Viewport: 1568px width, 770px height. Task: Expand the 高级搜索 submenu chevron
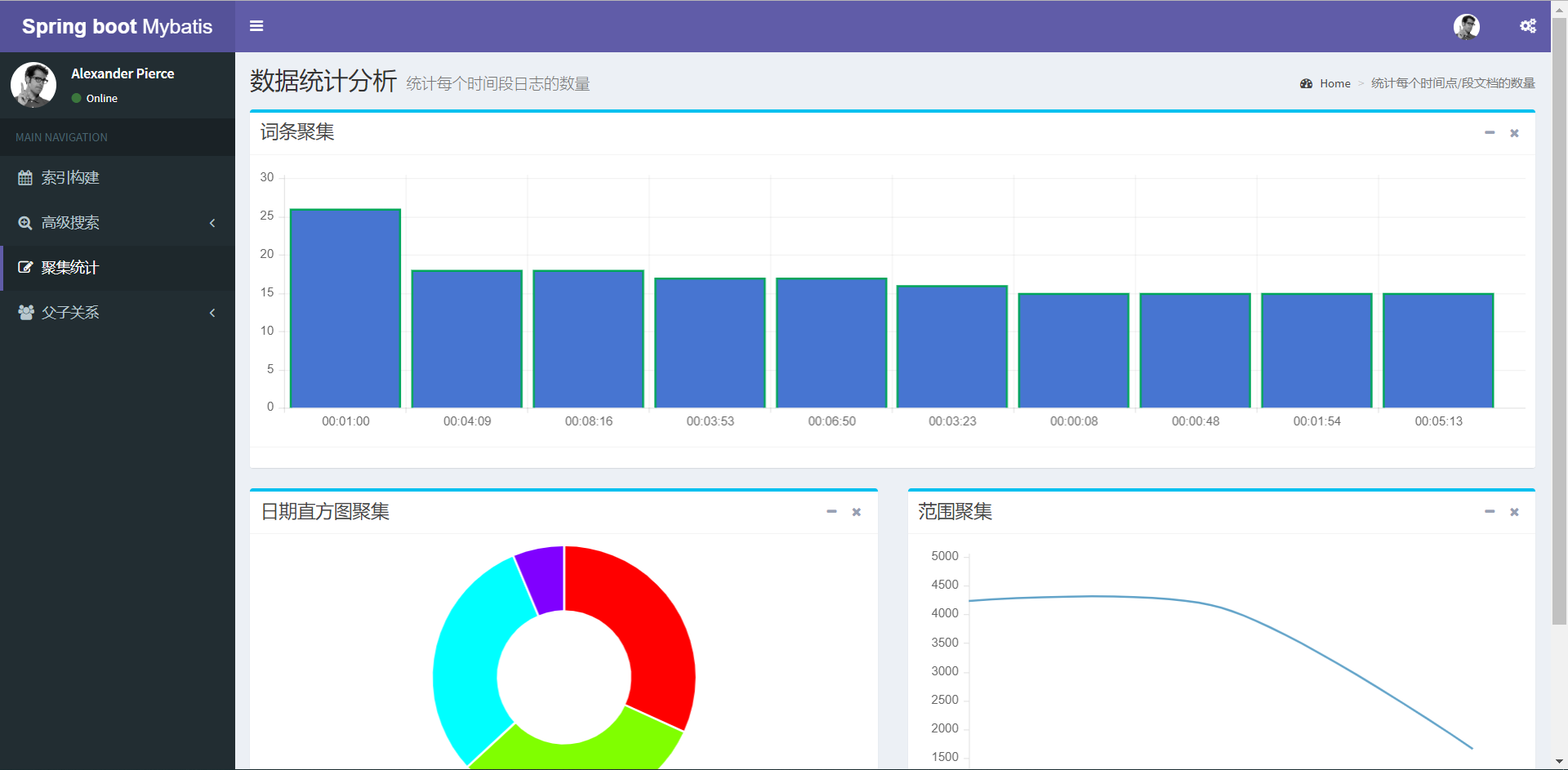(212, 223)
